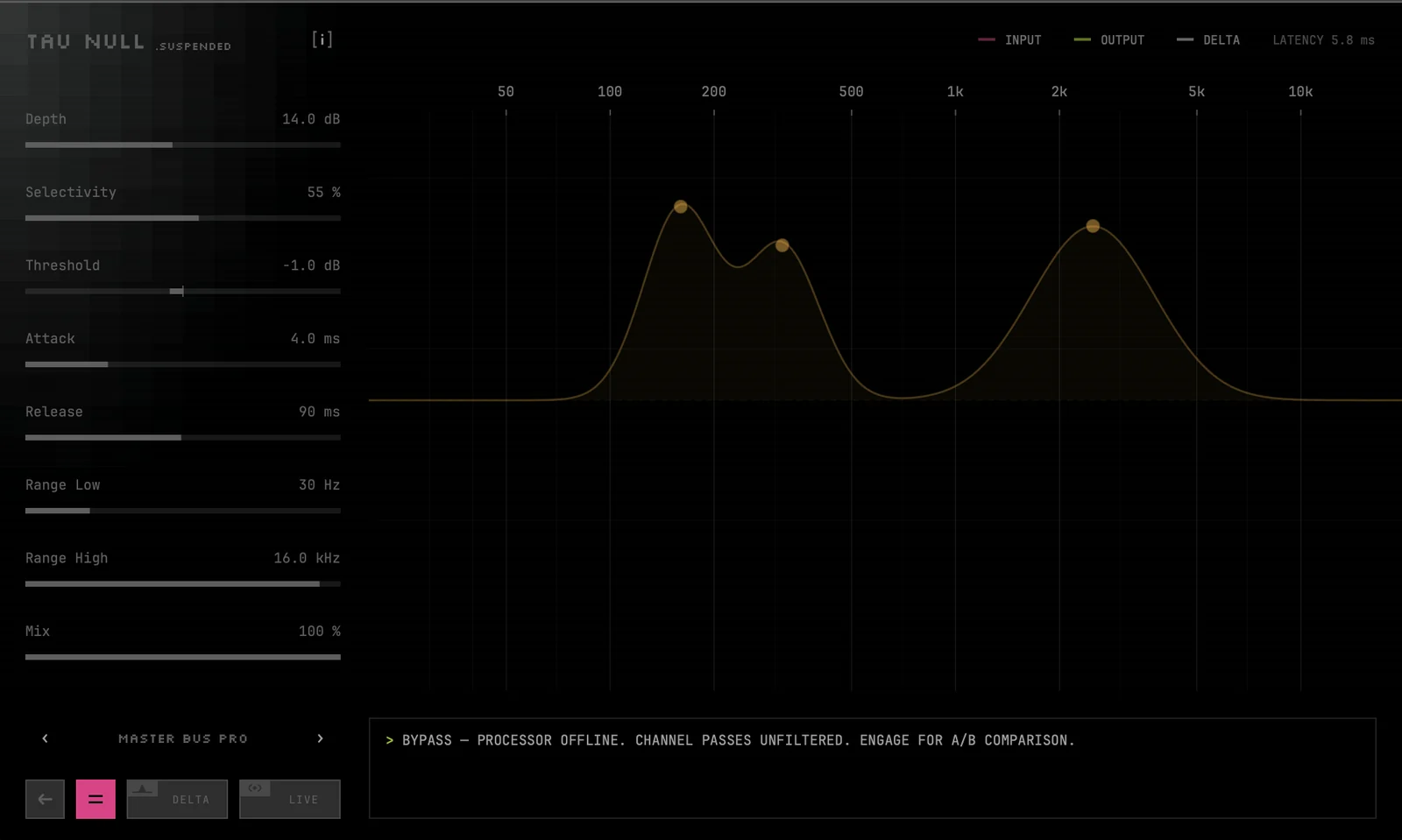
Task: Click the back arrow button
Action: pos(45,799)
